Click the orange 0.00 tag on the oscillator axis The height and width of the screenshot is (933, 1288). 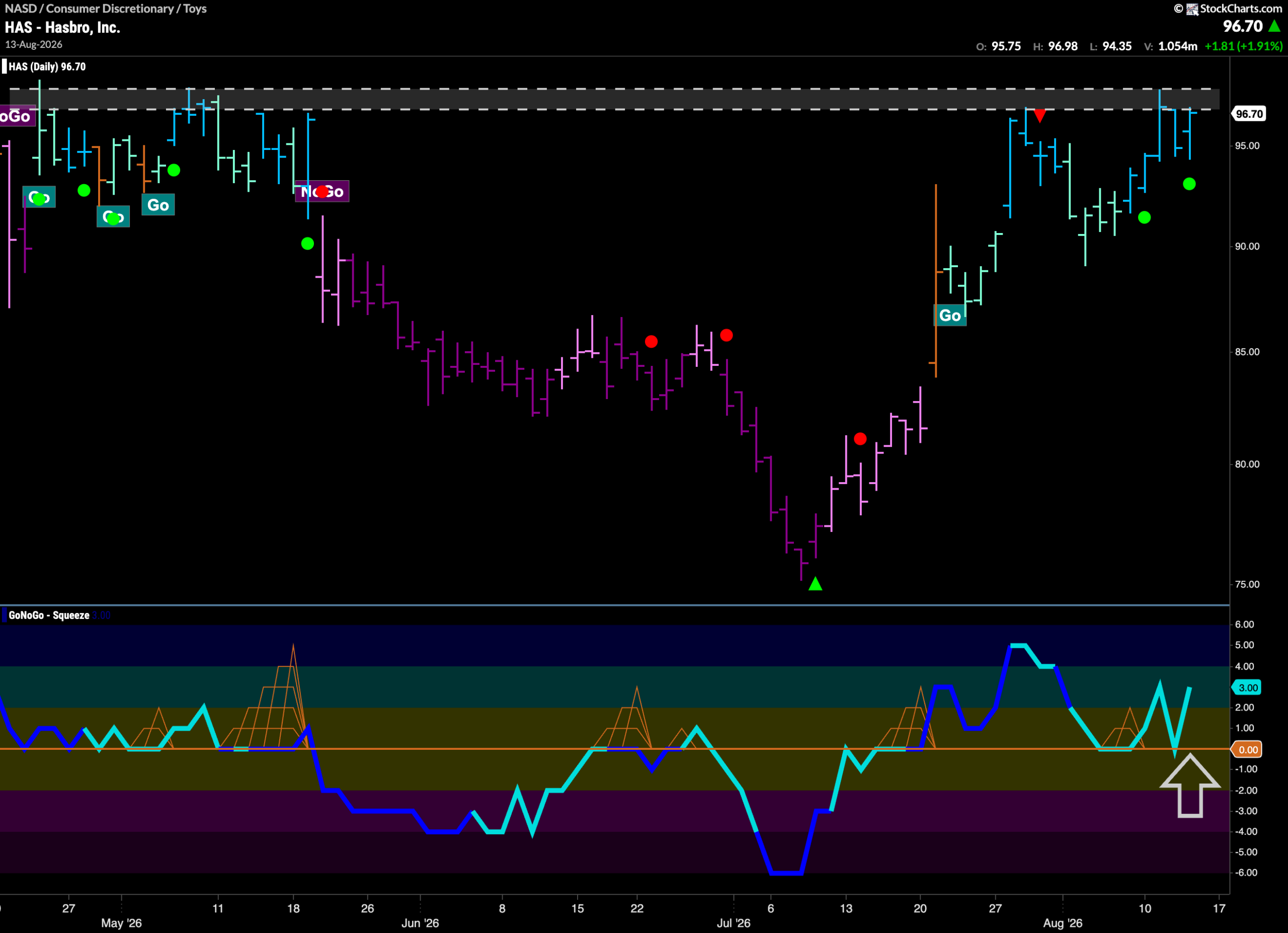[x=1247, y=750]
